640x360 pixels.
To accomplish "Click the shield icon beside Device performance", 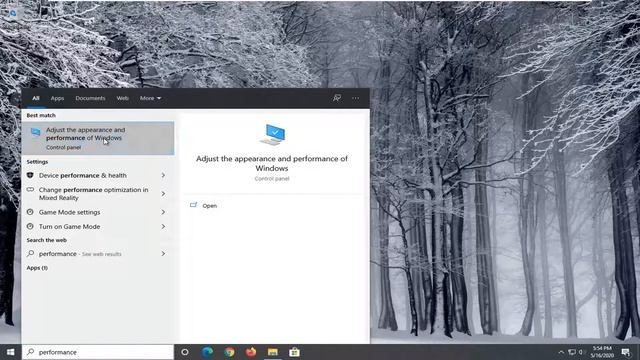I will coord(30,175).
